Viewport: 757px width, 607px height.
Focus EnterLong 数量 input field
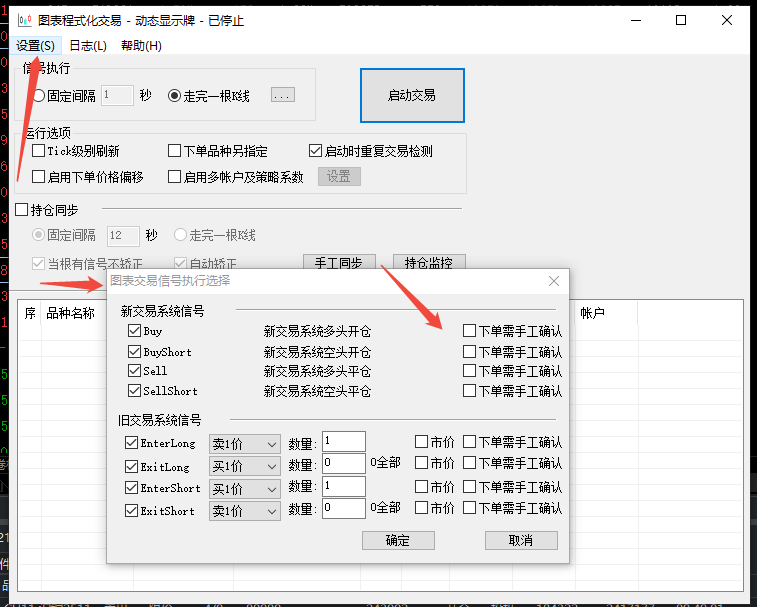click(x=344, y=441)
